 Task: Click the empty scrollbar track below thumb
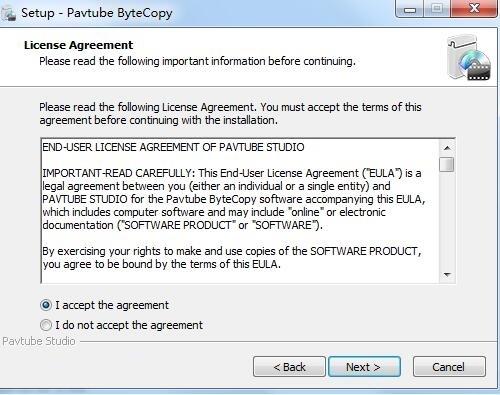pos(447,220)
